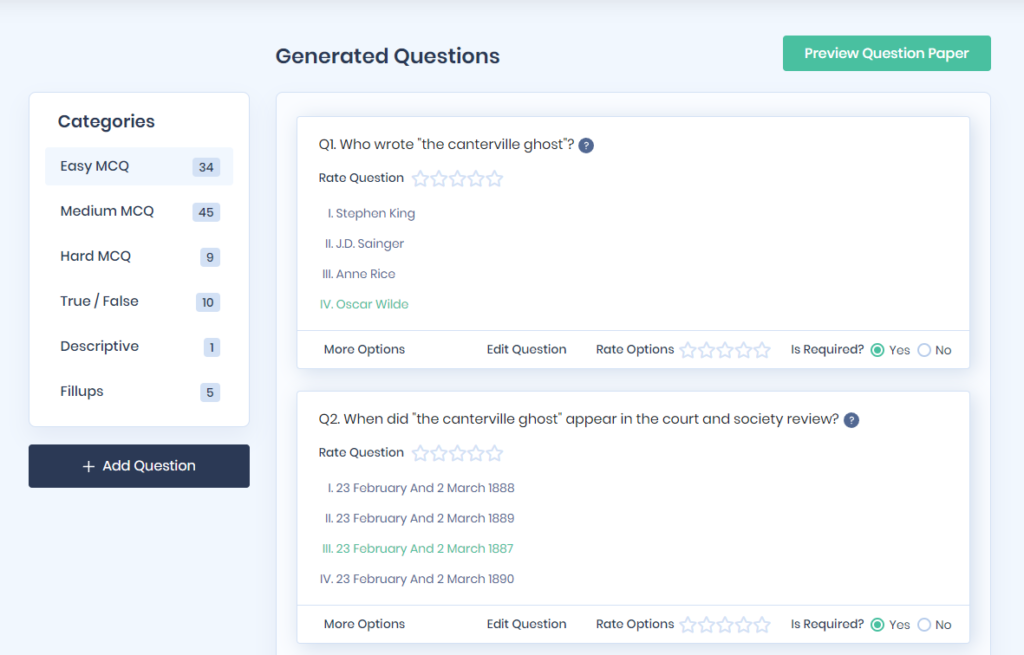Screen dimensions: 1024x655
Task: Rate Q1 options with three stars
Action: [725, 350]
